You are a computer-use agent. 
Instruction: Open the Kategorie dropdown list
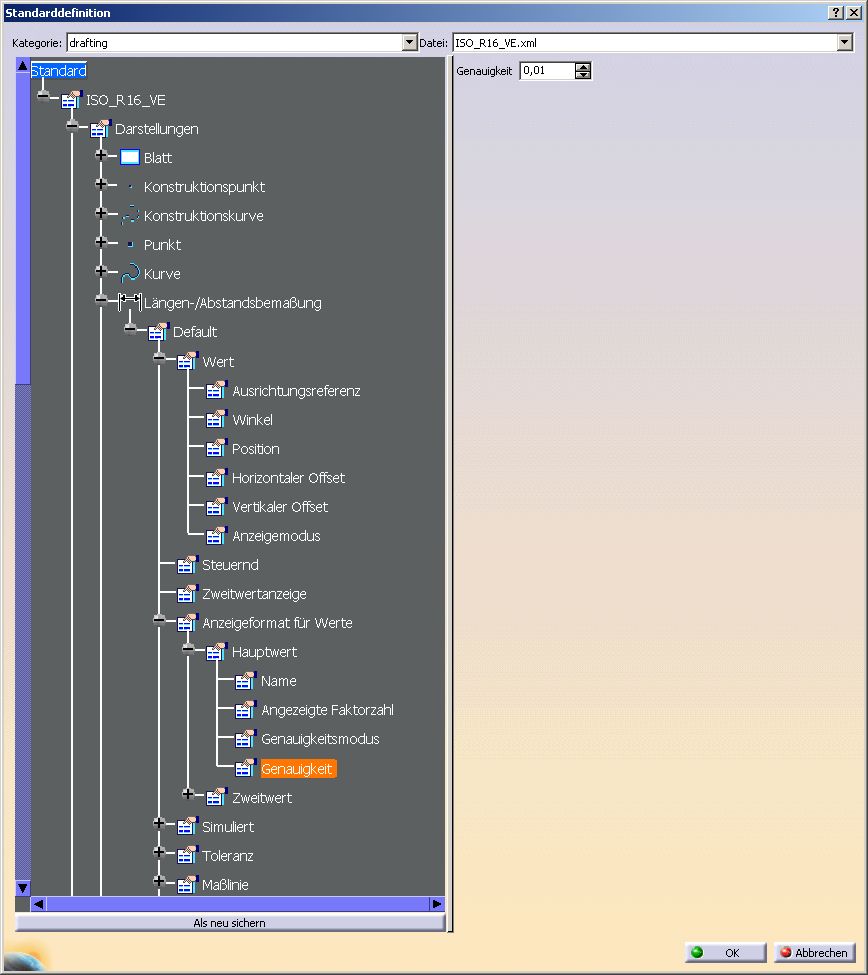coord(409,42)
